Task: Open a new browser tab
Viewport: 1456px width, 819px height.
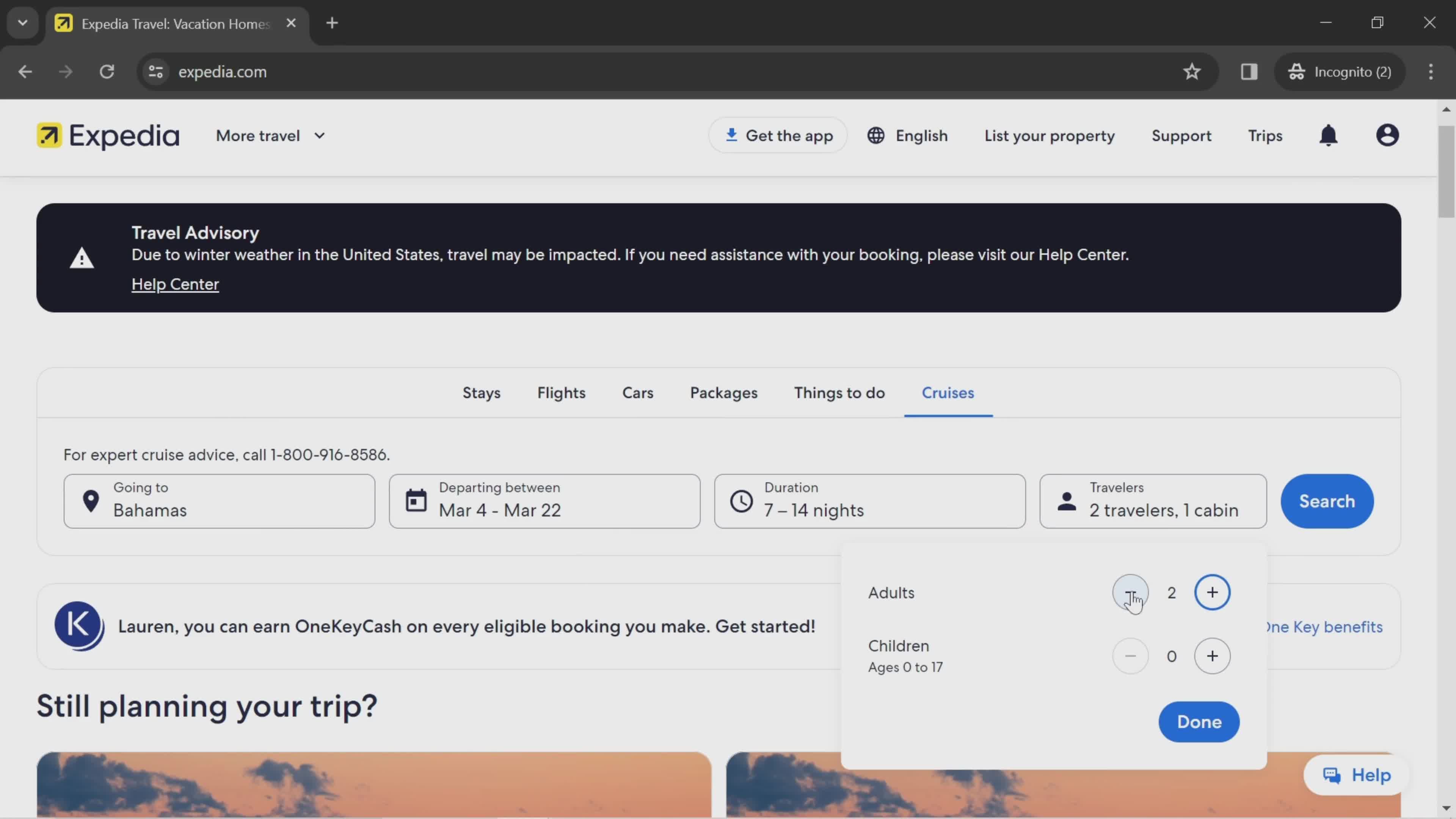Action: (x=333, y=23)
